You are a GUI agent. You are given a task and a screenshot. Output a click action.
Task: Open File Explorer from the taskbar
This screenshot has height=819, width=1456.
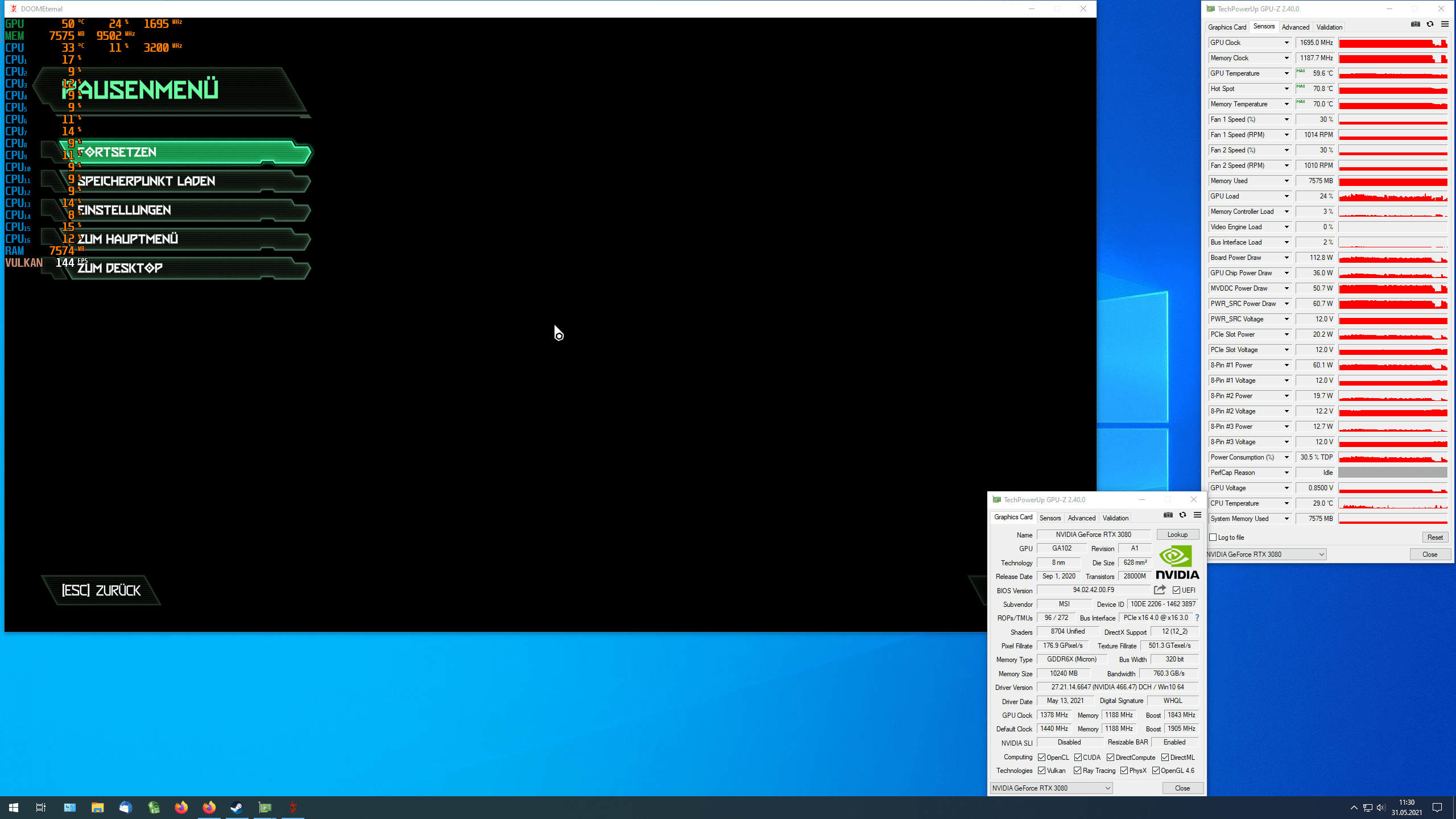tap(98, 808)
